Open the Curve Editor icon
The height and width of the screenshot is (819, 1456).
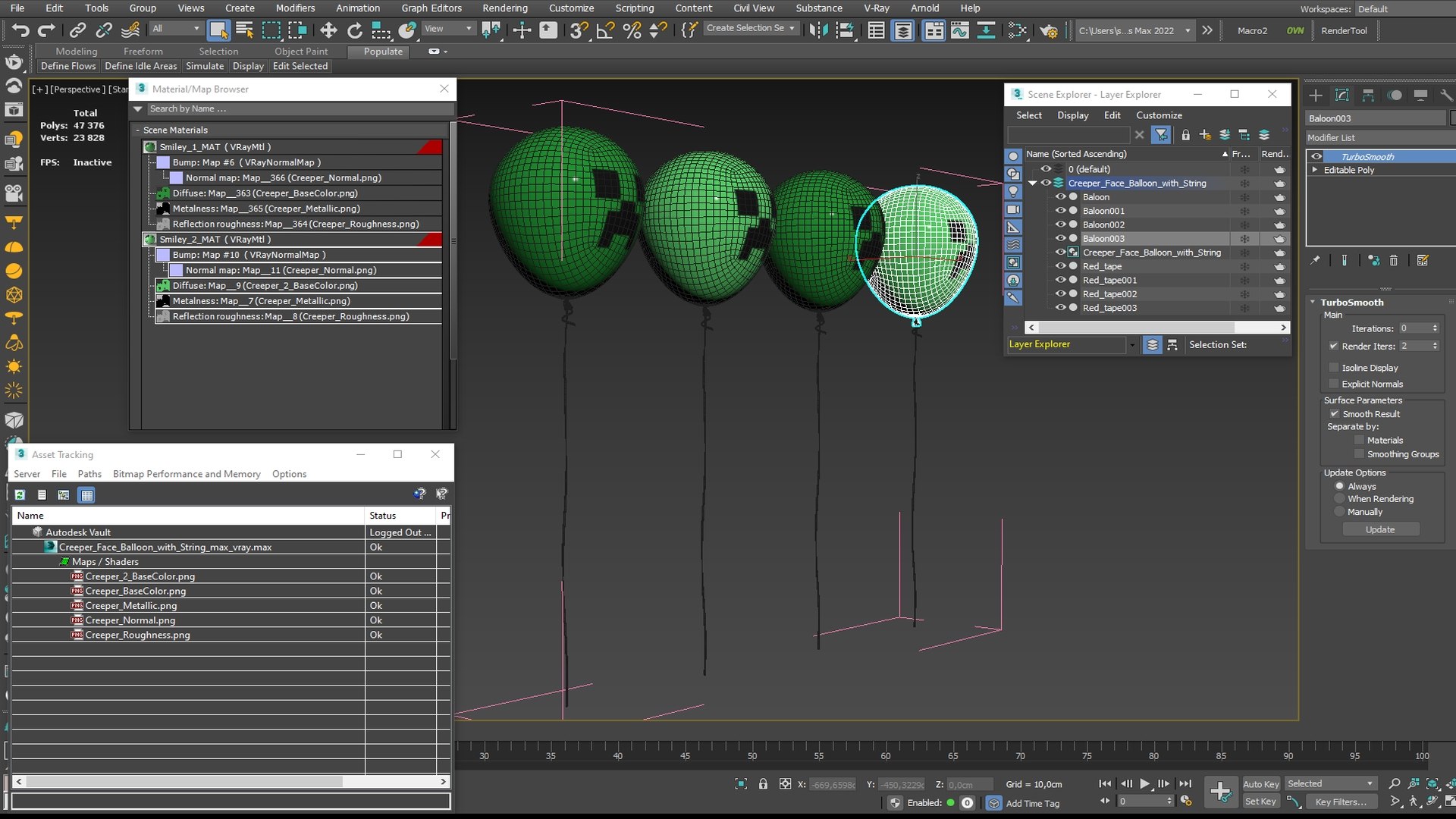tap(960, 30)
